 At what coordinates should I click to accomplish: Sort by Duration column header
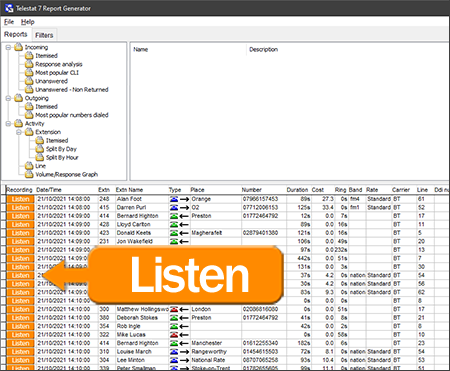(x=298, y=190)
